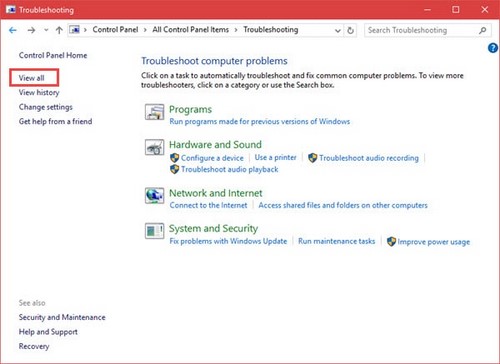Click the System and Security icon
The image size is (500, 364).
pos(154,231)
